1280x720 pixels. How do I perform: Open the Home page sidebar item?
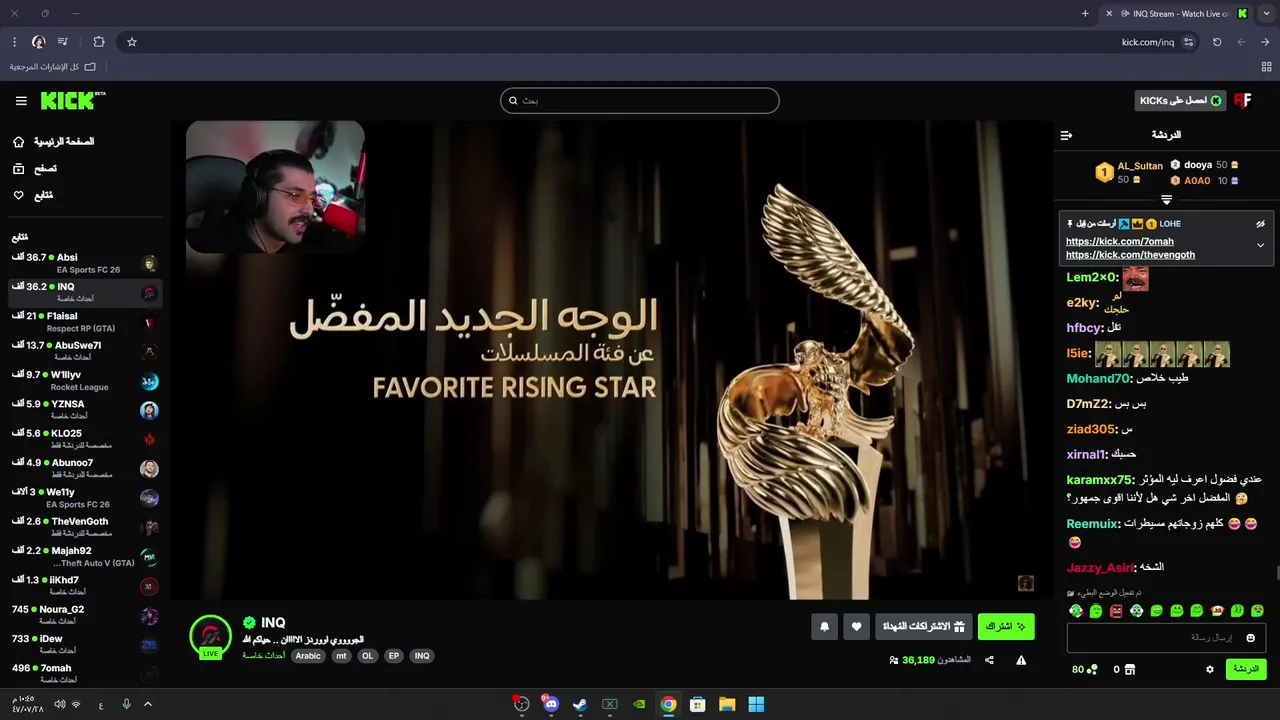click(x=54, y=142)
